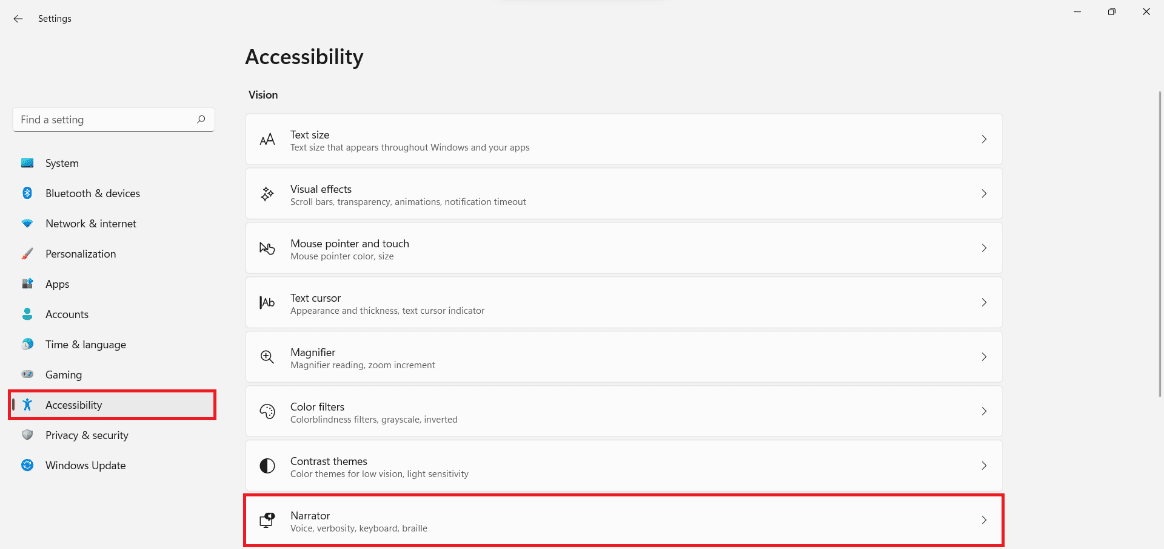The image size is (1164, 549).
Task: Click the Mouse pointer and touch icon
Action: pyautogui.click(x=267, y=248)
